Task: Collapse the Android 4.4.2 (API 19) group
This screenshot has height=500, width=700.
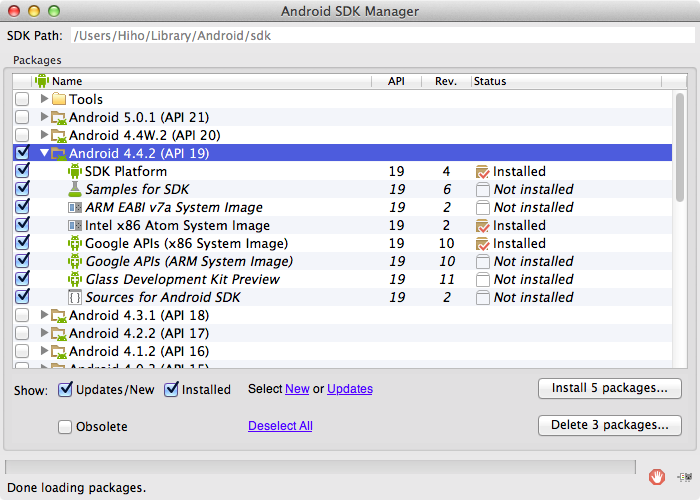Action: pos(44,153)
